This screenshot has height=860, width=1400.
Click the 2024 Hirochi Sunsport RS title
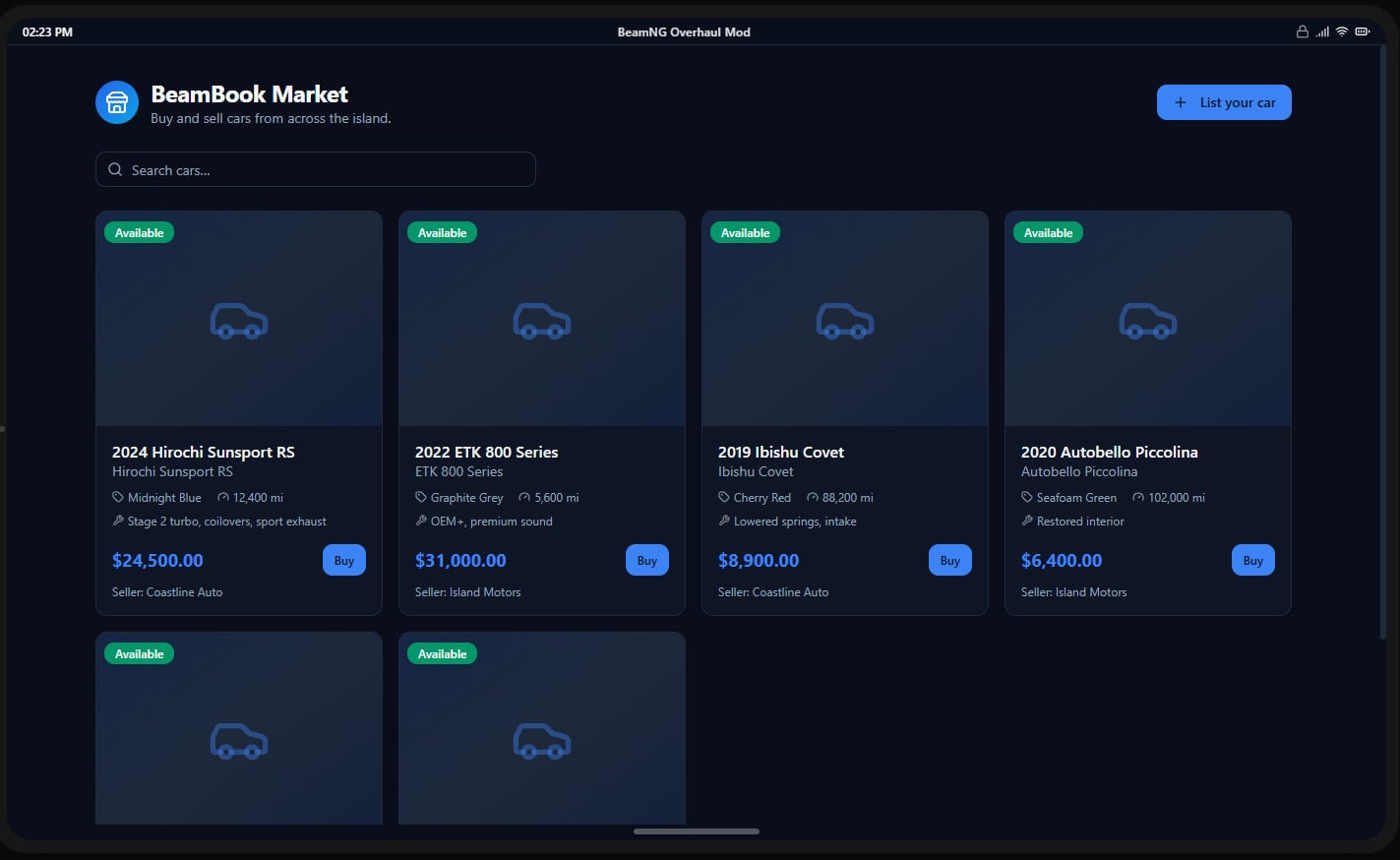pos(204,452)
